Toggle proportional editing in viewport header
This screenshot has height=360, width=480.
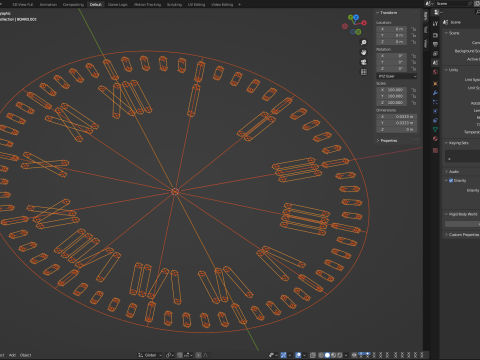198,355
